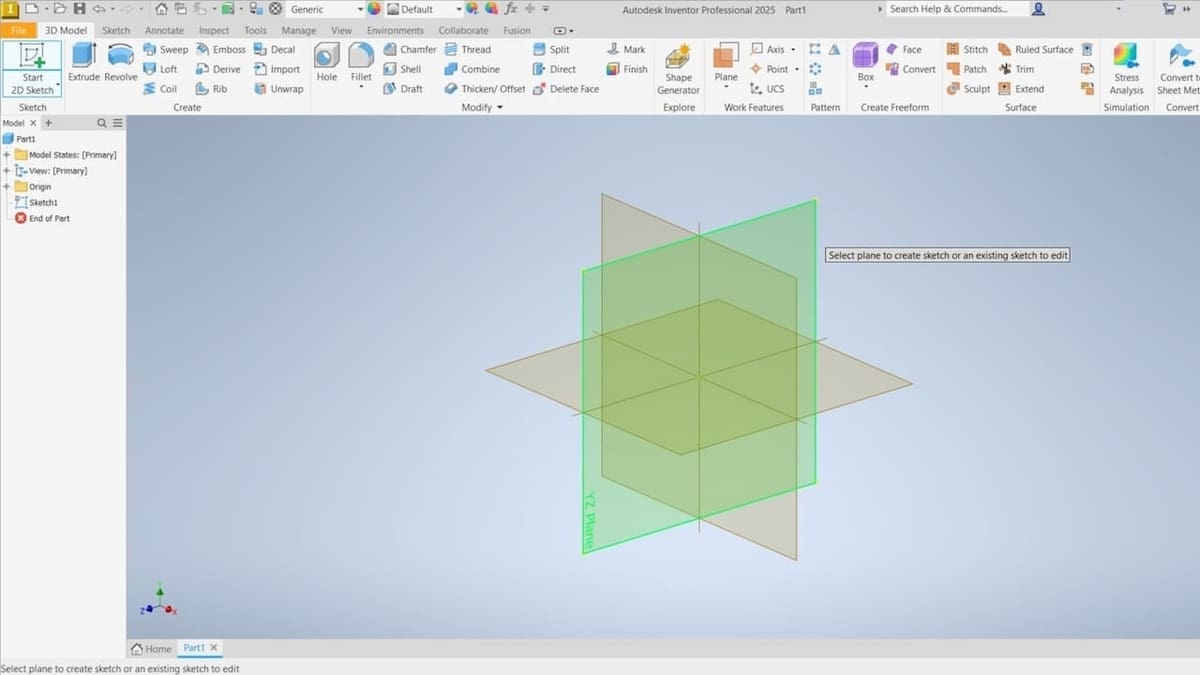The image size is (1200, 675).
Task: Launch Stress Analysis
Action: click(x=1126, y=69)
